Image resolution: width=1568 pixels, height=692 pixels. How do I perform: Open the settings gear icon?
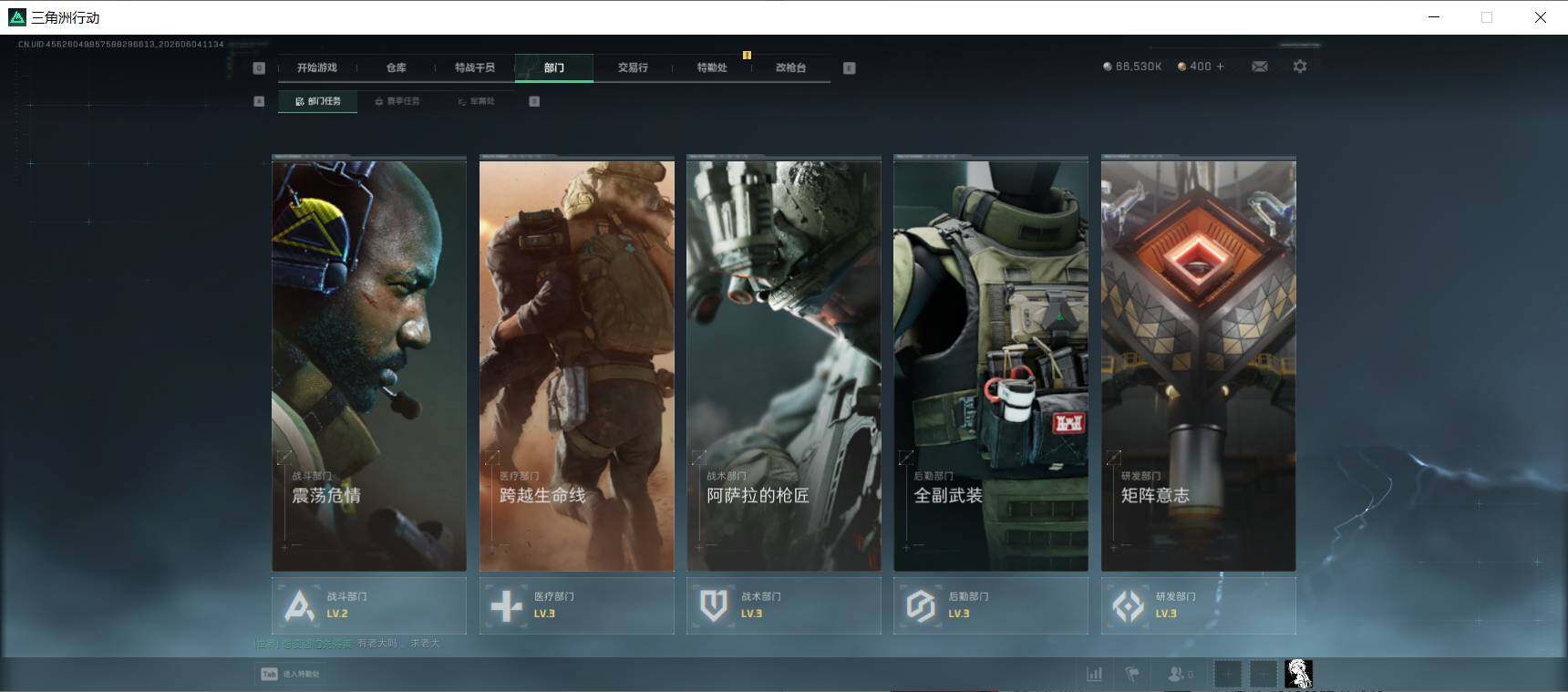click(x=1300, y=67)
